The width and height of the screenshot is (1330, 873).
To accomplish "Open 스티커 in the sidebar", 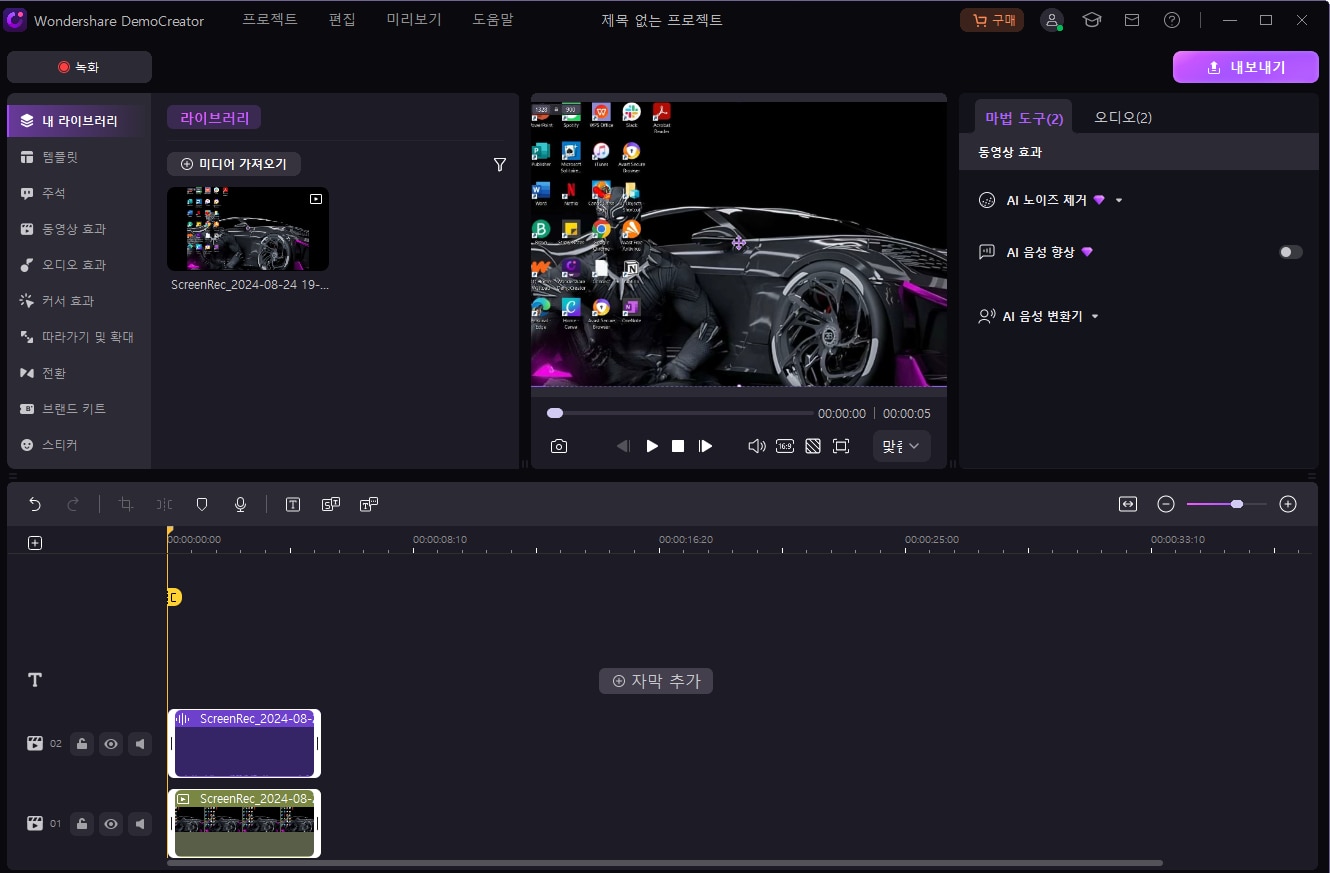I will [x=79, y=445].
